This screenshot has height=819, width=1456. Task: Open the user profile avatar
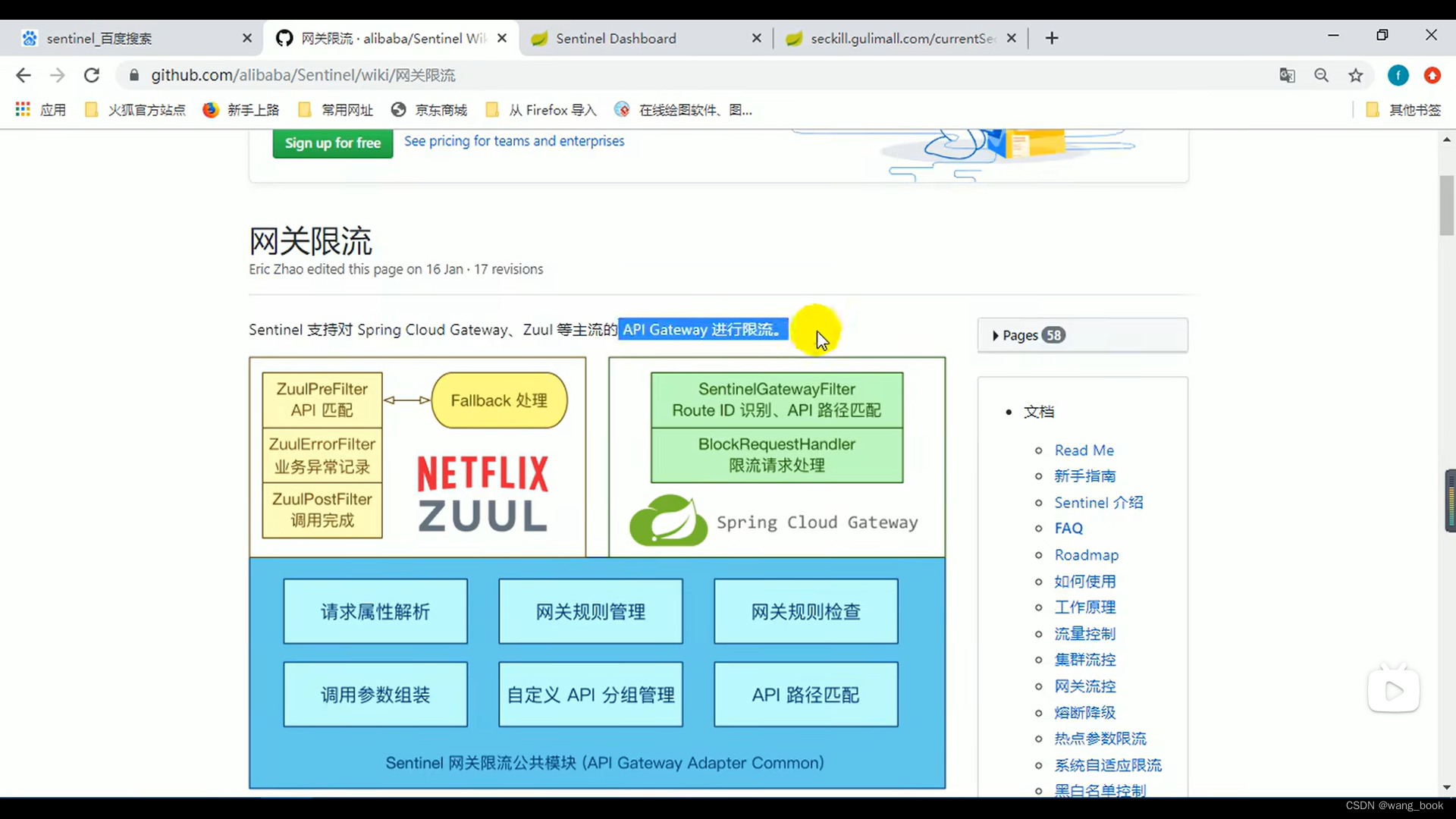pyautogui.click(x=1398, y=75)
